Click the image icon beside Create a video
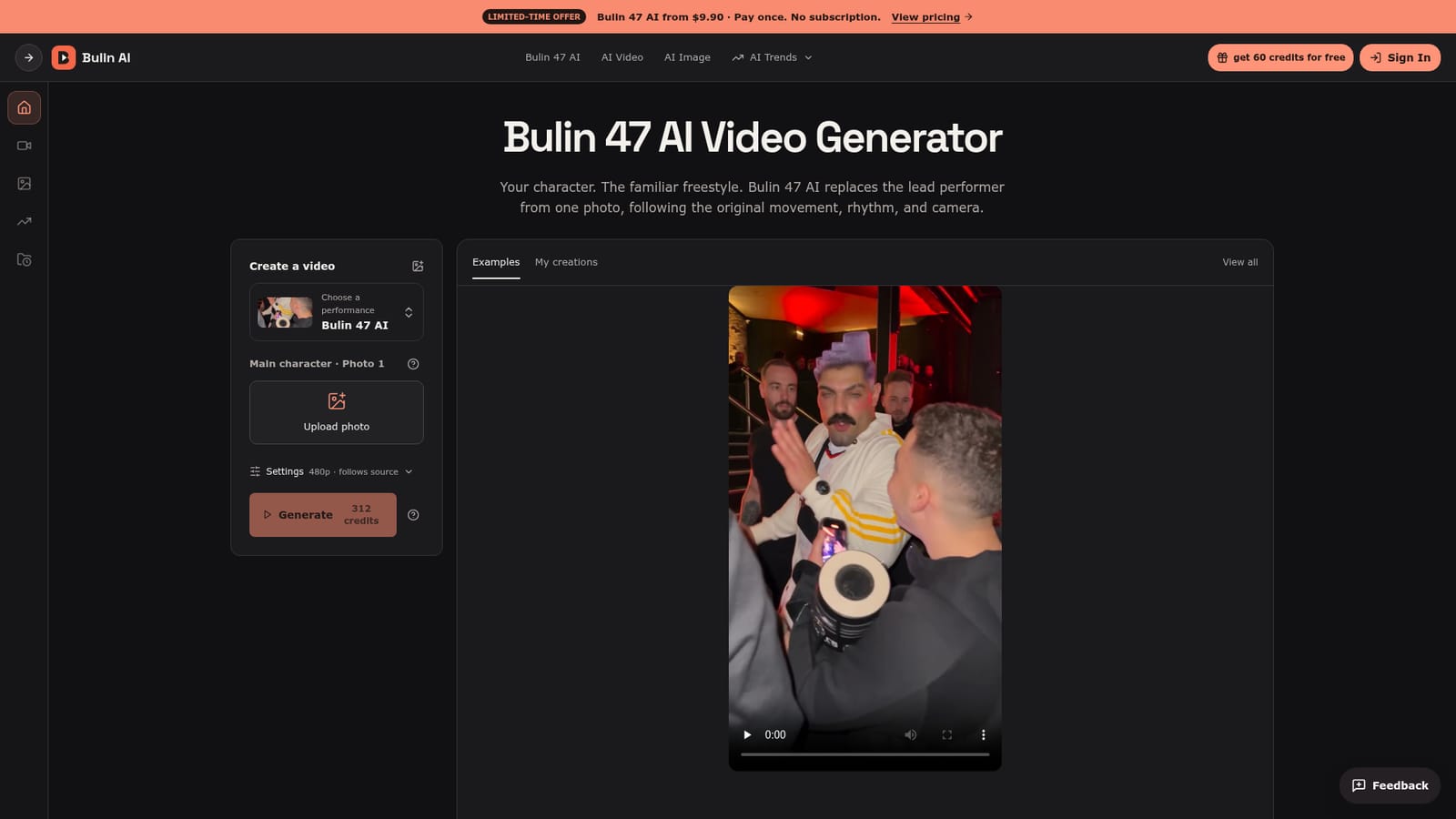Viewport: 1456px width, 819px height. 418,266
